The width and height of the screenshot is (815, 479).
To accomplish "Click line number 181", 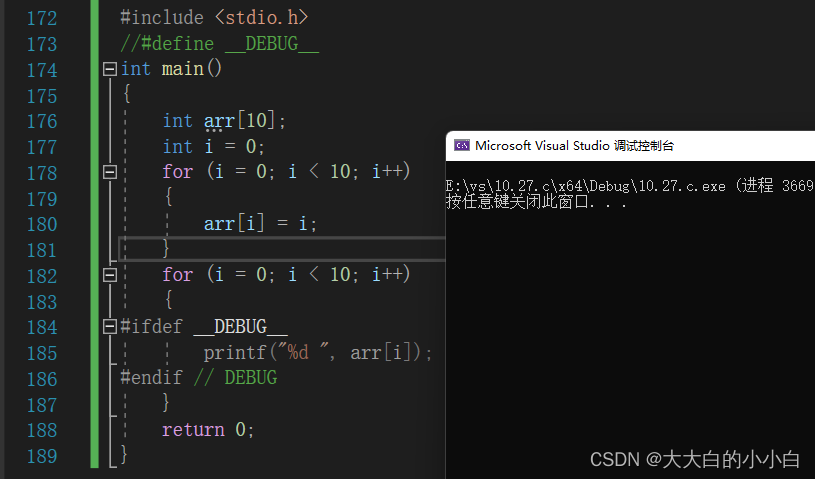I will click(42, 250).
